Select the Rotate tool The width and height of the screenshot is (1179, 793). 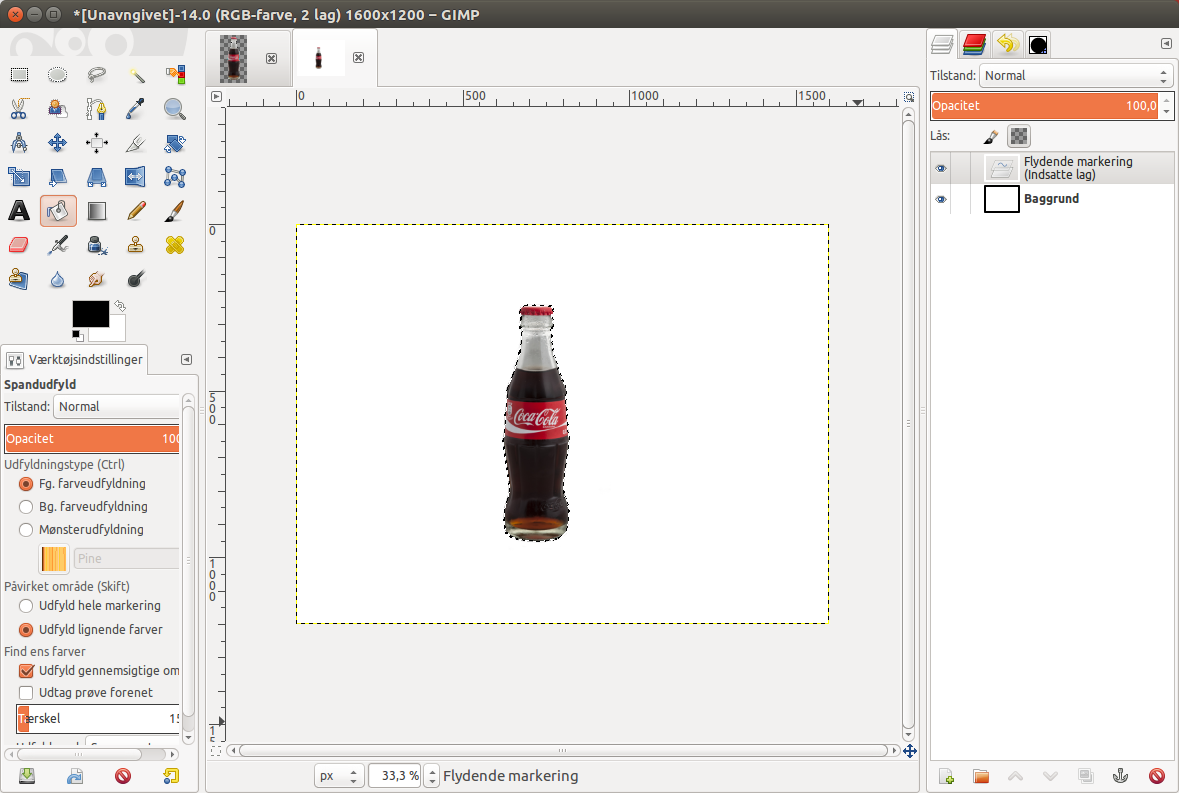pyautogui.click(x=175, y=143)
